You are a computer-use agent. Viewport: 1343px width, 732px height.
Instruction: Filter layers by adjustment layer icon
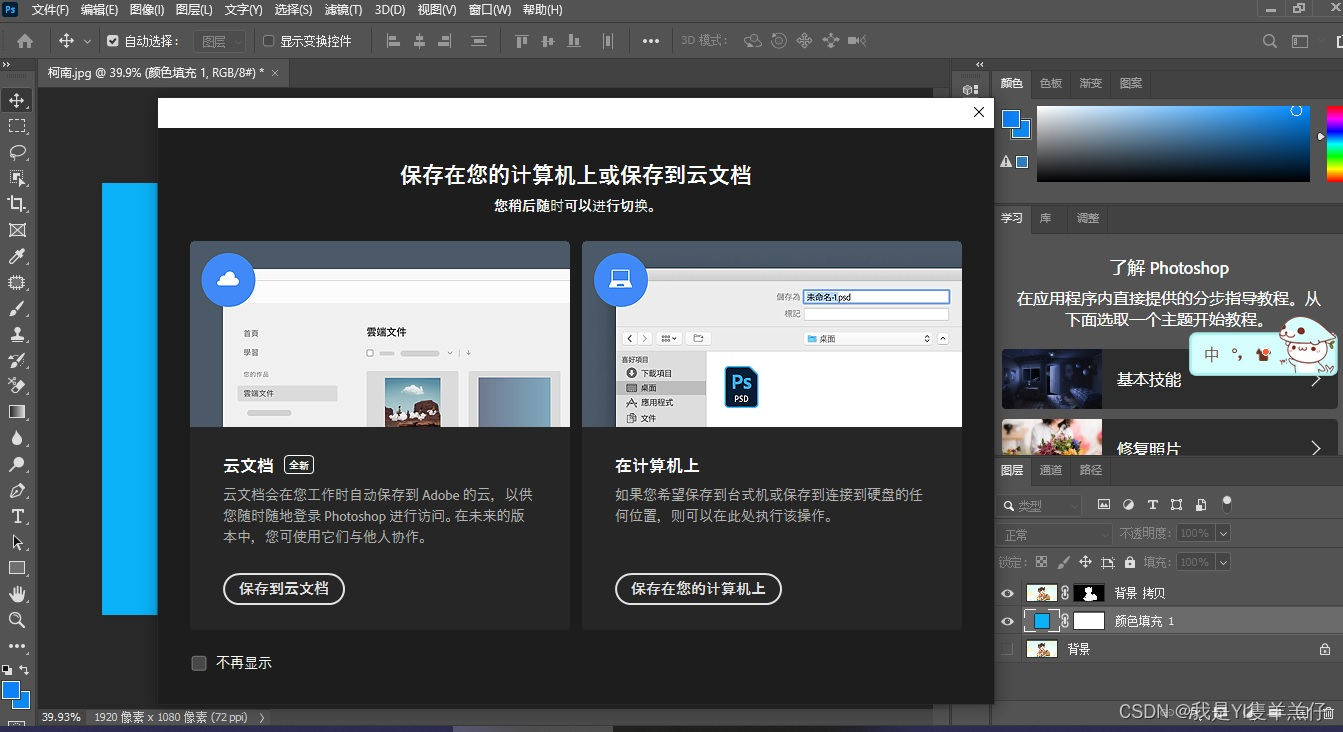1129,505
